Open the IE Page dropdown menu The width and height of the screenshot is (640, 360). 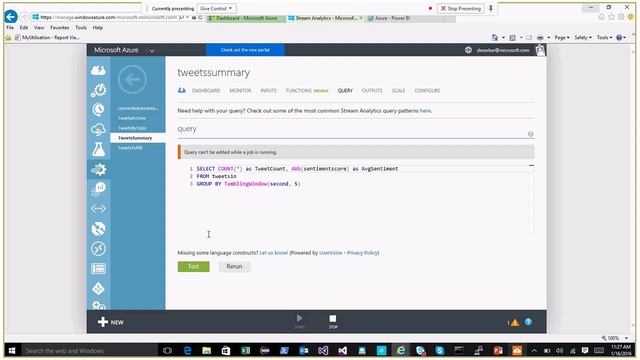[x=562, y=38]
